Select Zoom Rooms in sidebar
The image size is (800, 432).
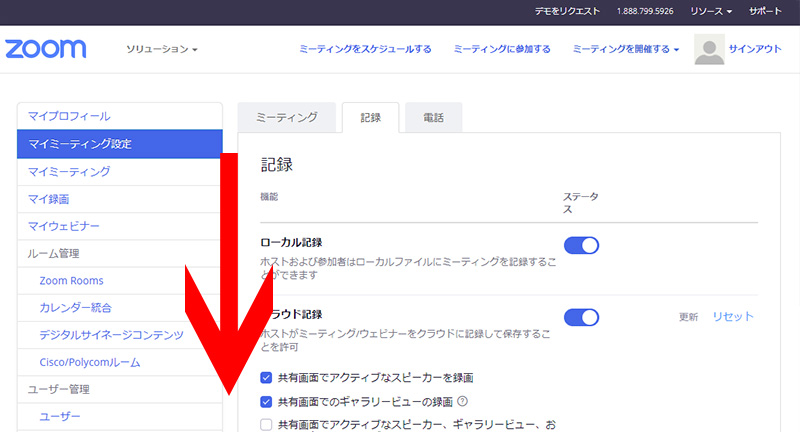pos(72,281)
